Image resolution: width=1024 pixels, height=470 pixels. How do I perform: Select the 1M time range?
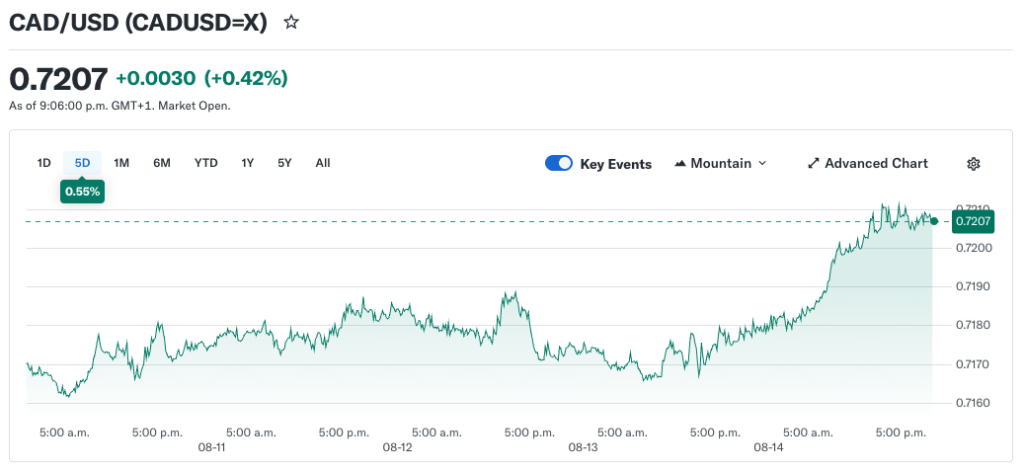121,163
